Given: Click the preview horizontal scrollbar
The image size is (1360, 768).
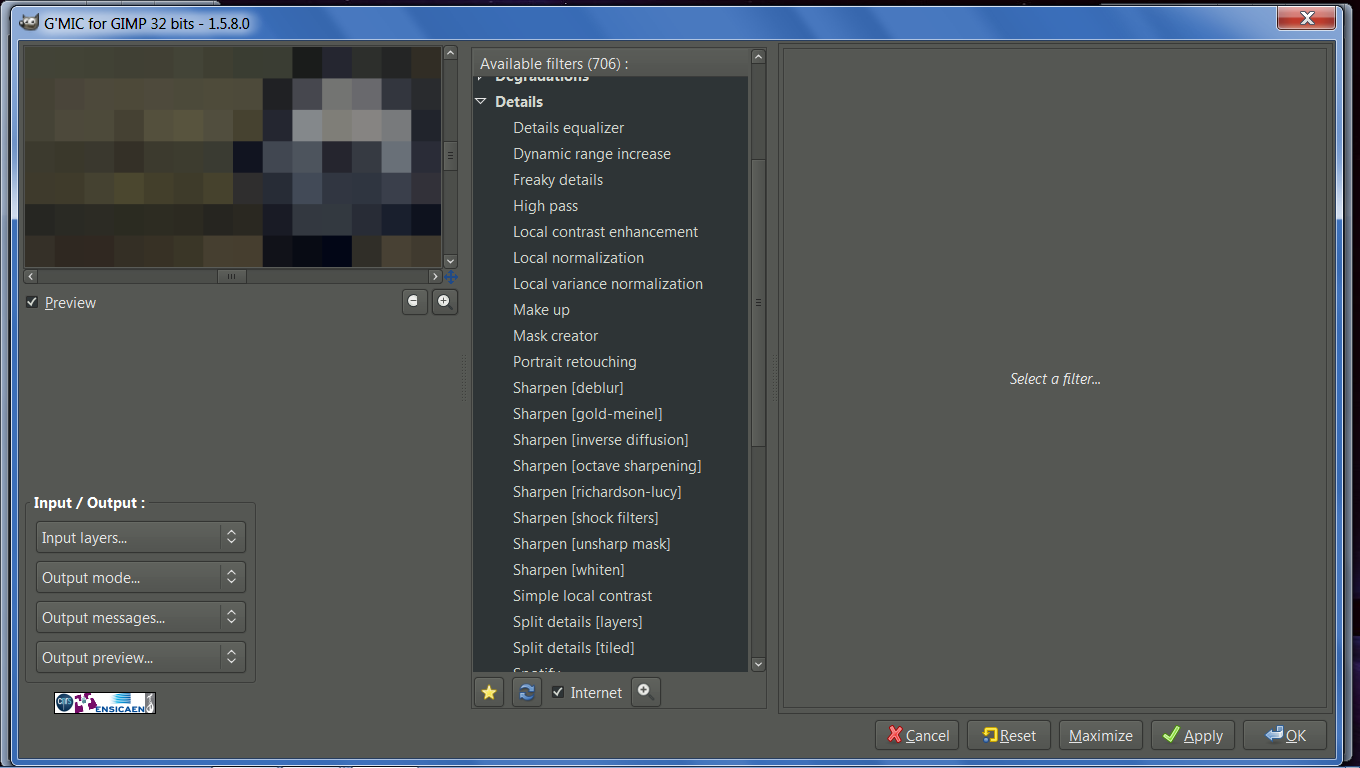Looking at the screenshot, I should coord(231,276).
